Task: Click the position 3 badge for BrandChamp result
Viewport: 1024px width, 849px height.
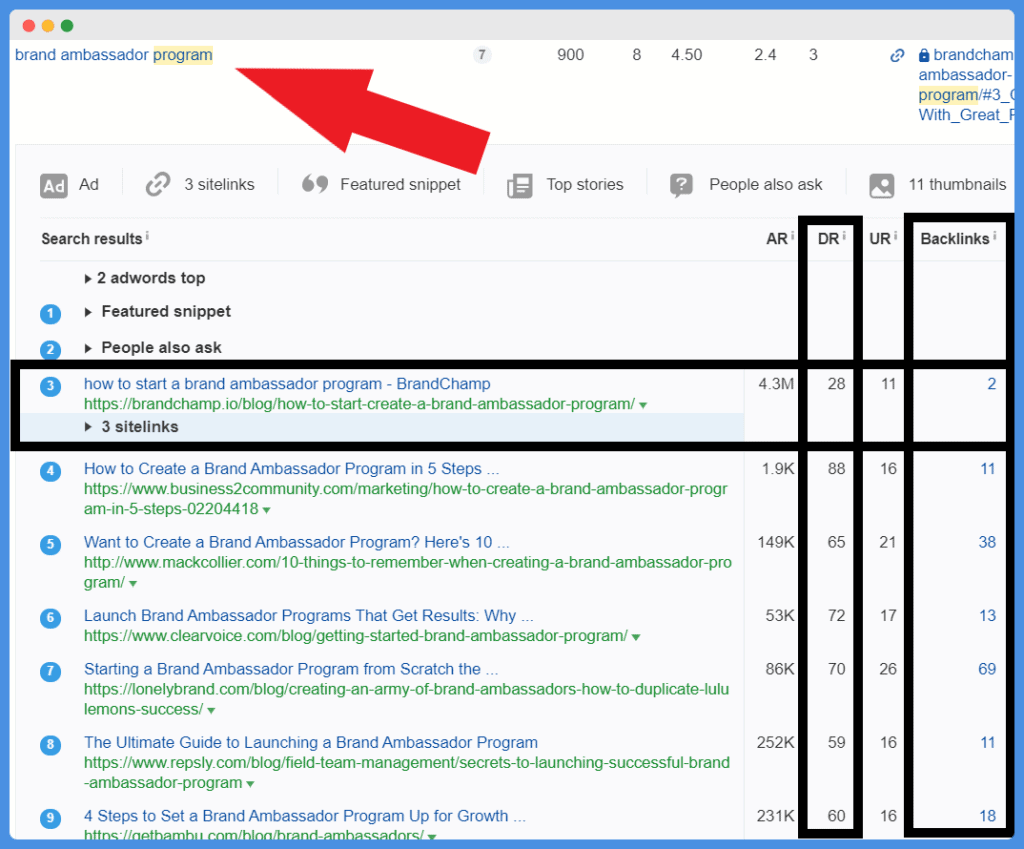Action: point(50,386)
